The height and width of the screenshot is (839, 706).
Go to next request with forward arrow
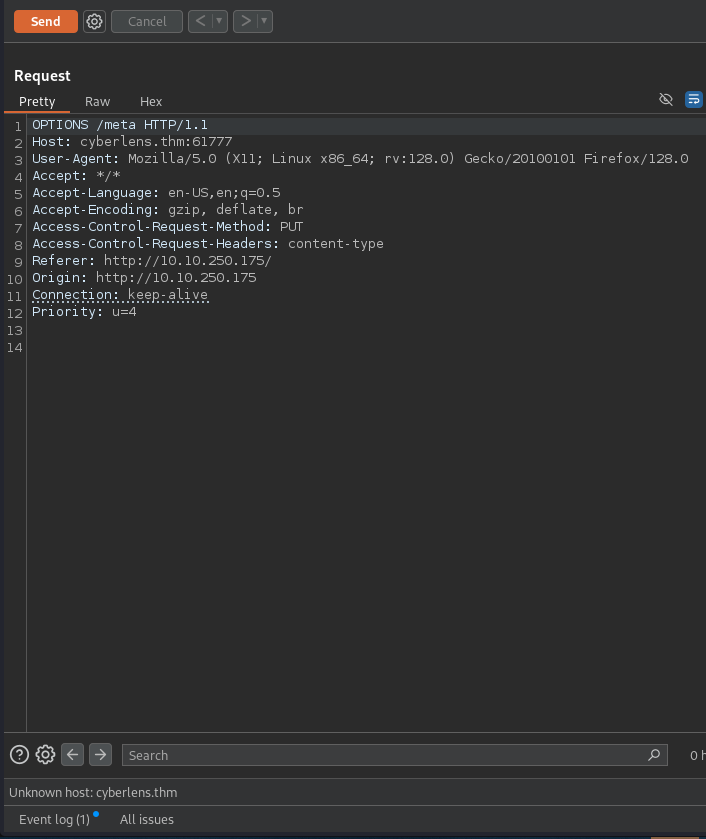coord(246,21)
